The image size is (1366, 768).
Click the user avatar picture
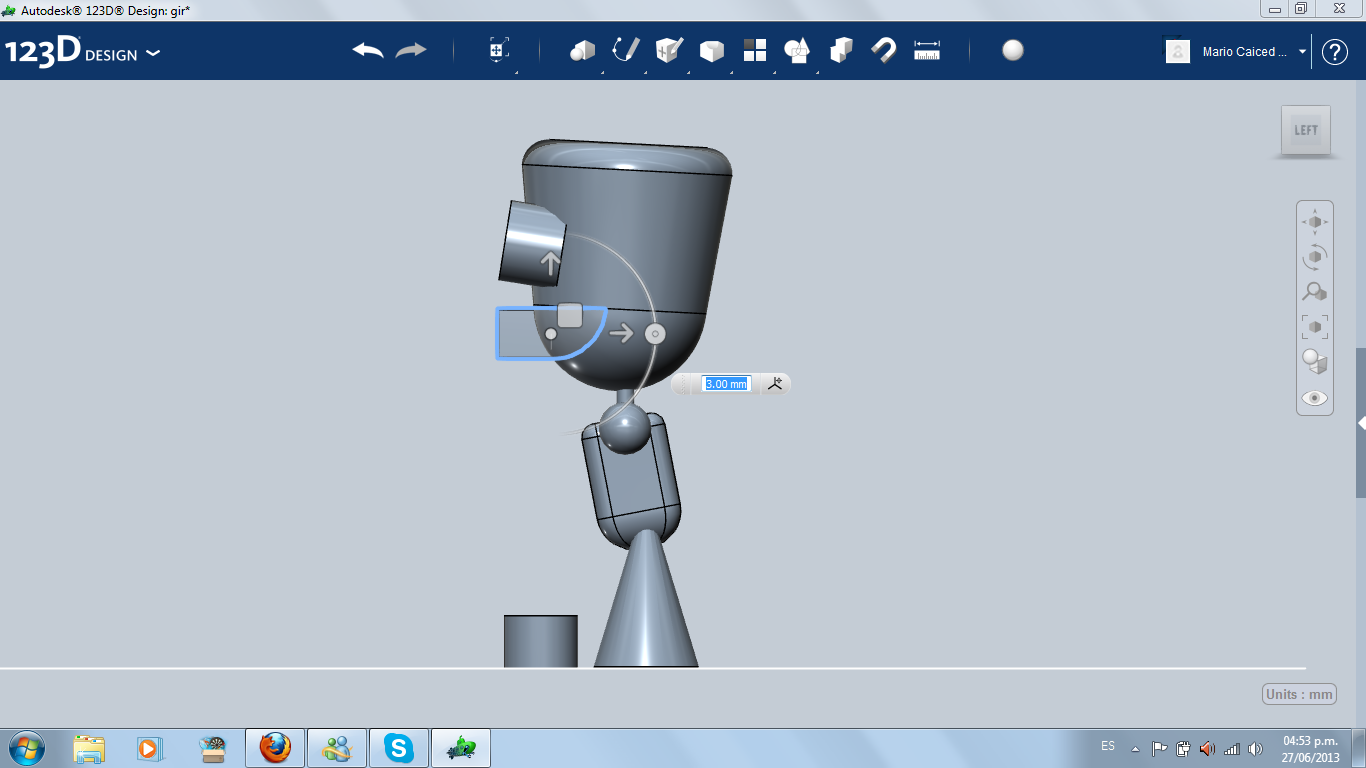[1178, 51]
